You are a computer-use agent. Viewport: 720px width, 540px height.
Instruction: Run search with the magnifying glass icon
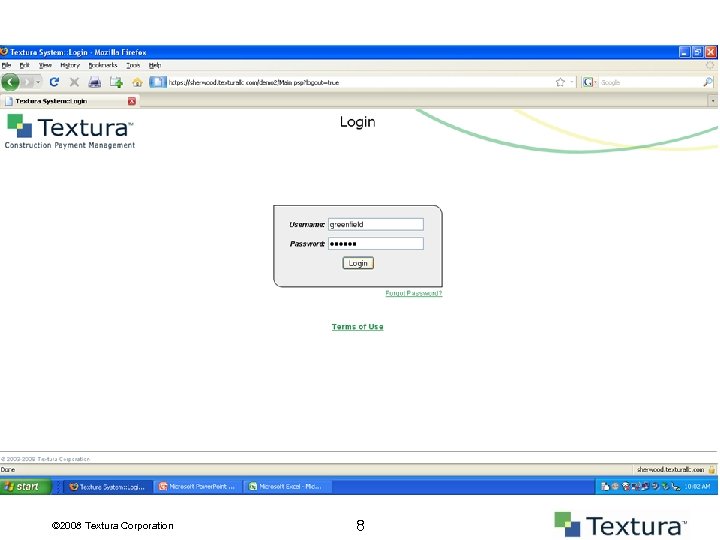point(708,82)
